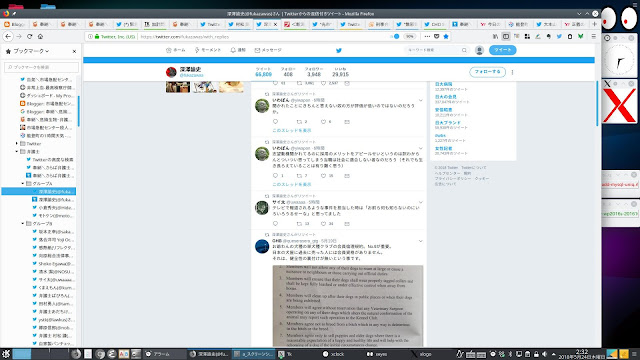Click the blue Twitter extension toolbar icon

click(559, 36)
